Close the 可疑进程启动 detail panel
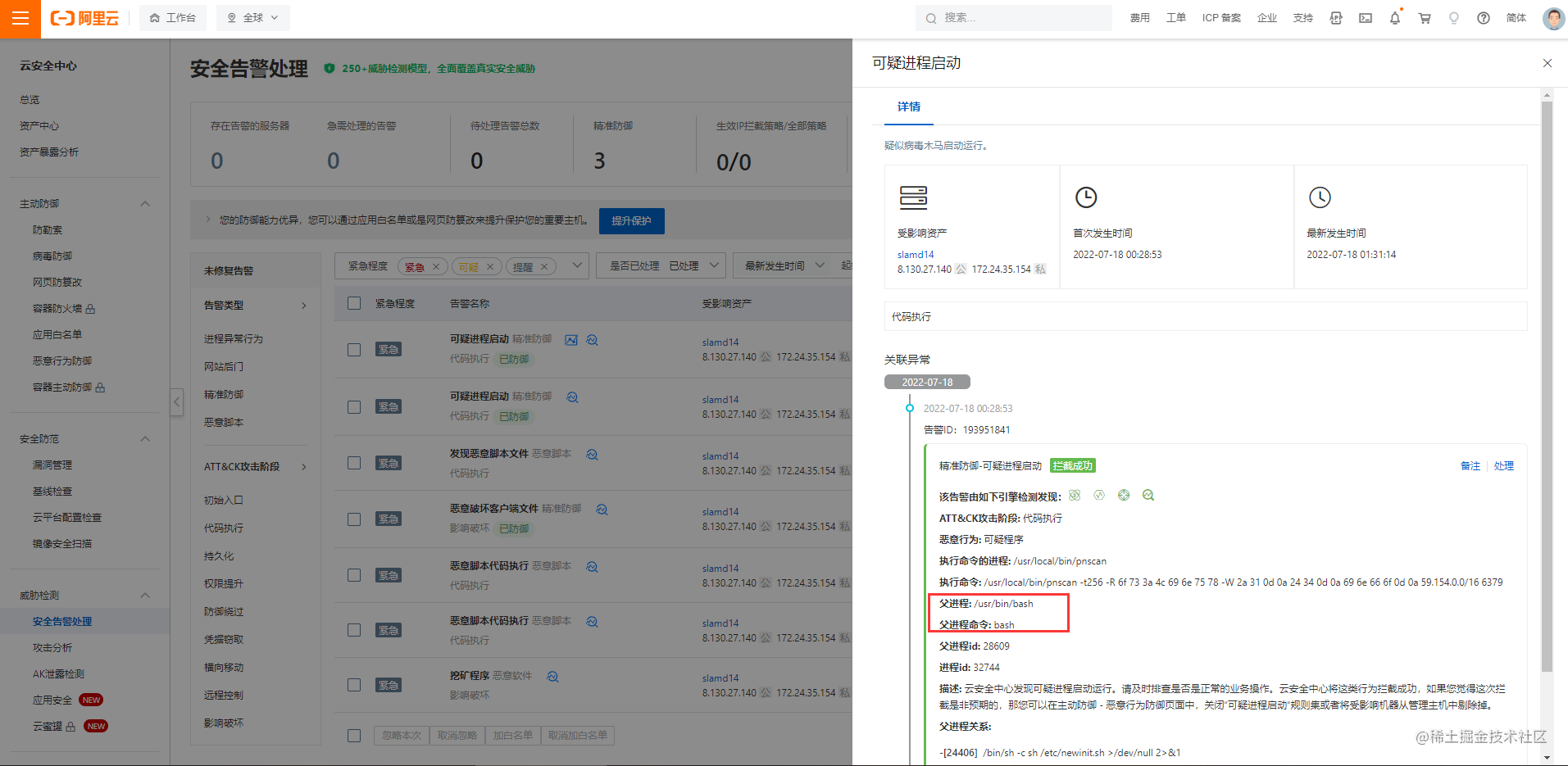 [1548, 63]
